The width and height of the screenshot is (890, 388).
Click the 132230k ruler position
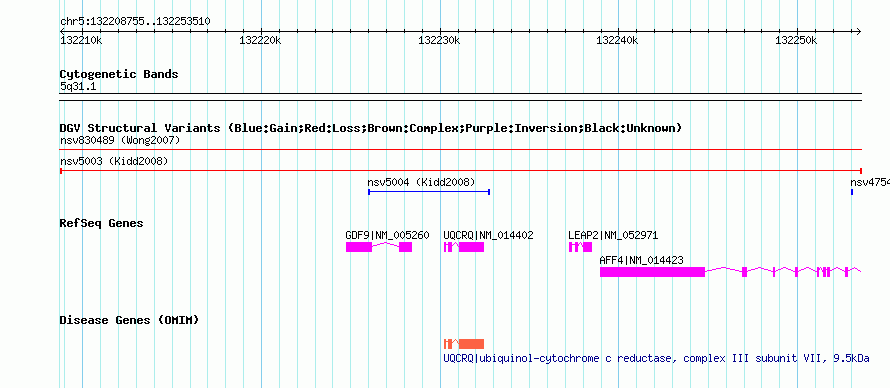pyautogui.click(x=439, y=40)
